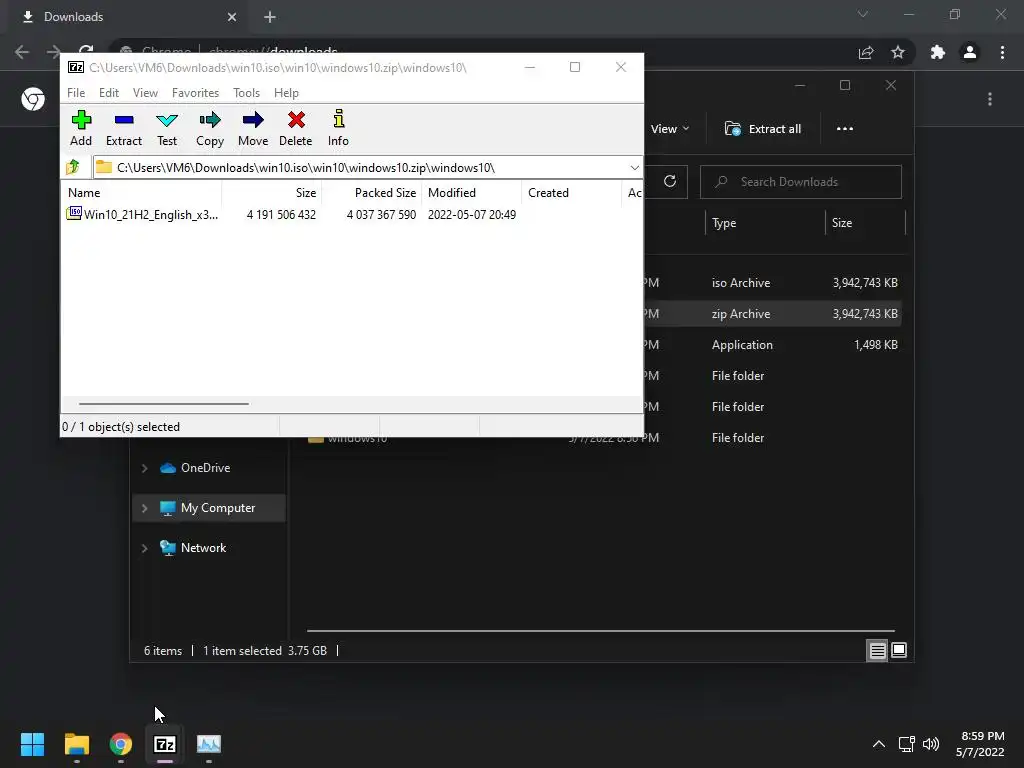Open Chrome from the taskbar
The width and height of the screenshot is (1024, 768).
121,744
